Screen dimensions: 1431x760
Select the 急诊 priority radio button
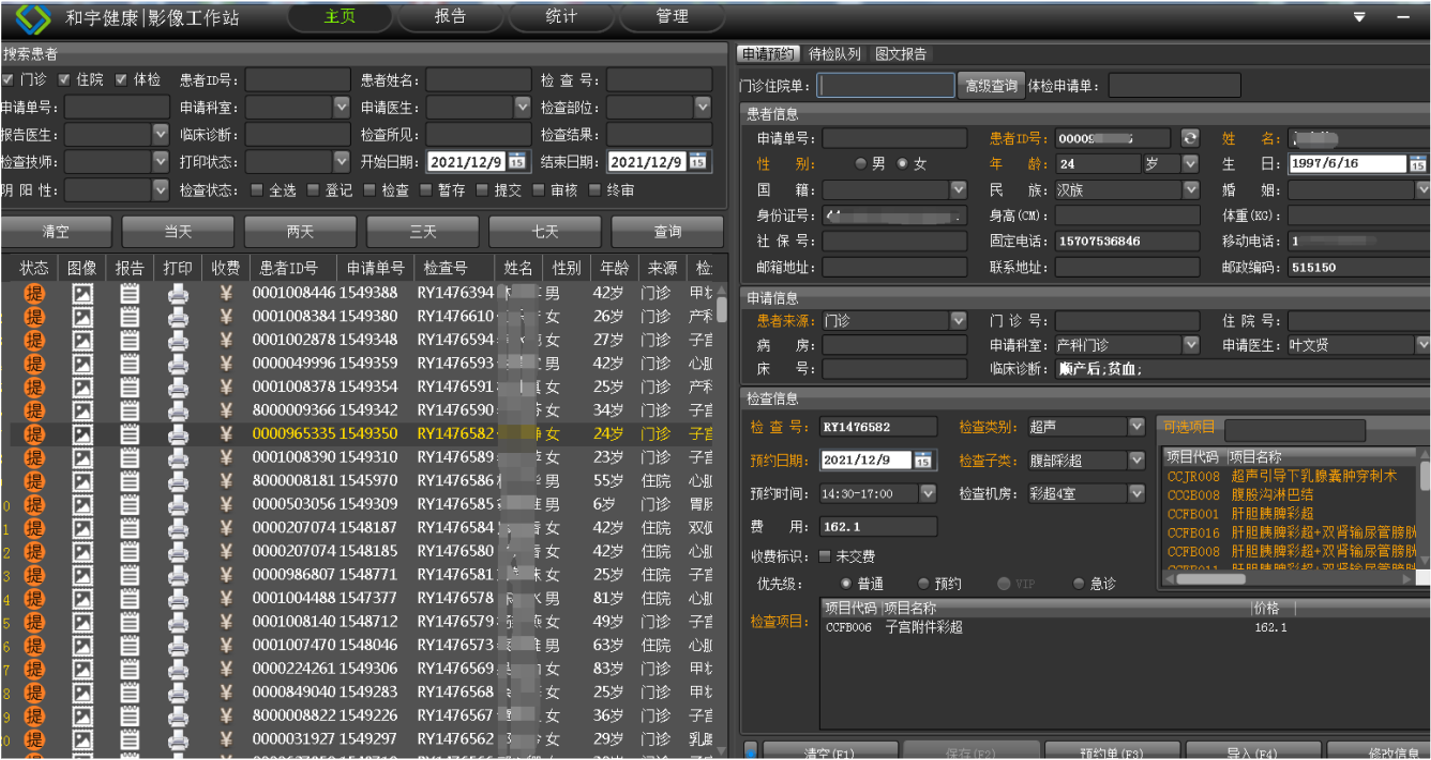point(1079,583)
